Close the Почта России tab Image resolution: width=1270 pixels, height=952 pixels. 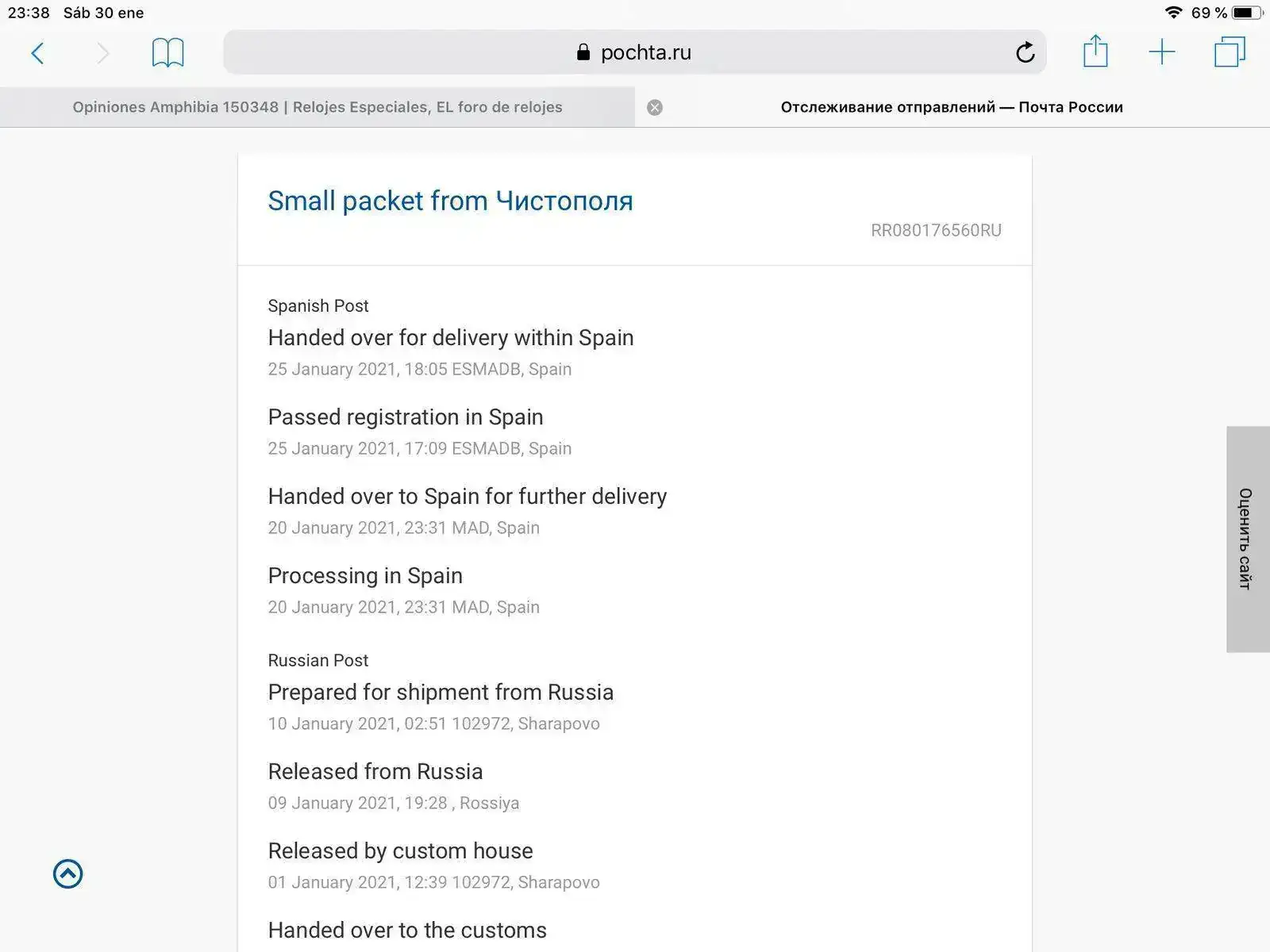click(655, 108)
